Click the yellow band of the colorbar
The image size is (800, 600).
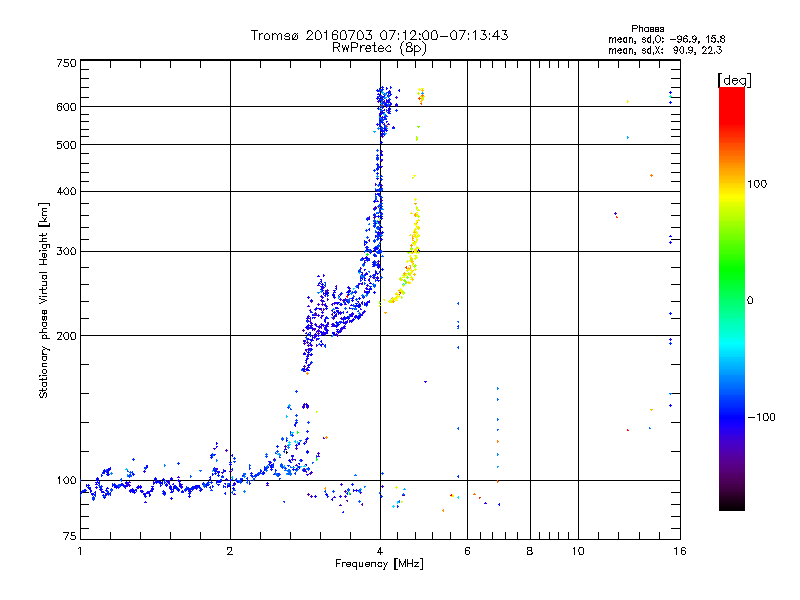732,195
